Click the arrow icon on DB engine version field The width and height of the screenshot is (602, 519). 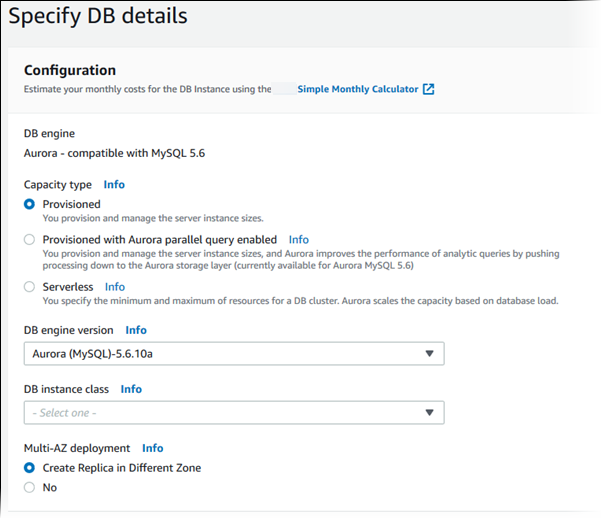pos(429,354)
